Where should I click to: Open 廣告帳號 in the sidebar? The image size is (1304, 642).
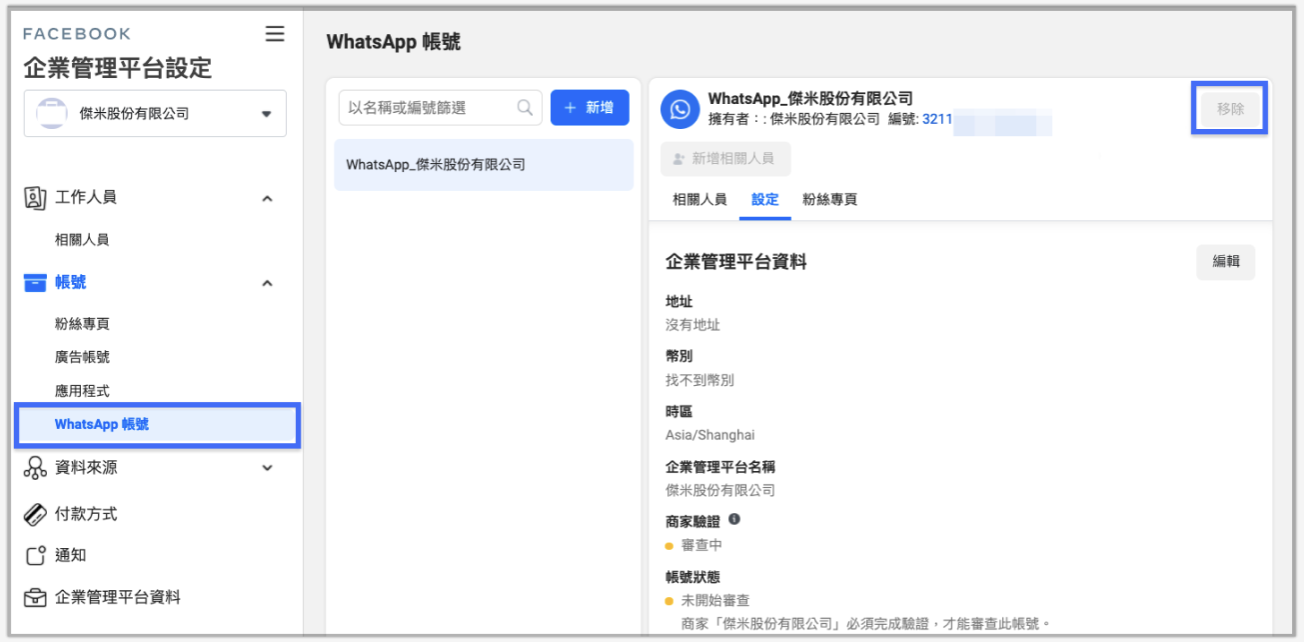point(82,357)
